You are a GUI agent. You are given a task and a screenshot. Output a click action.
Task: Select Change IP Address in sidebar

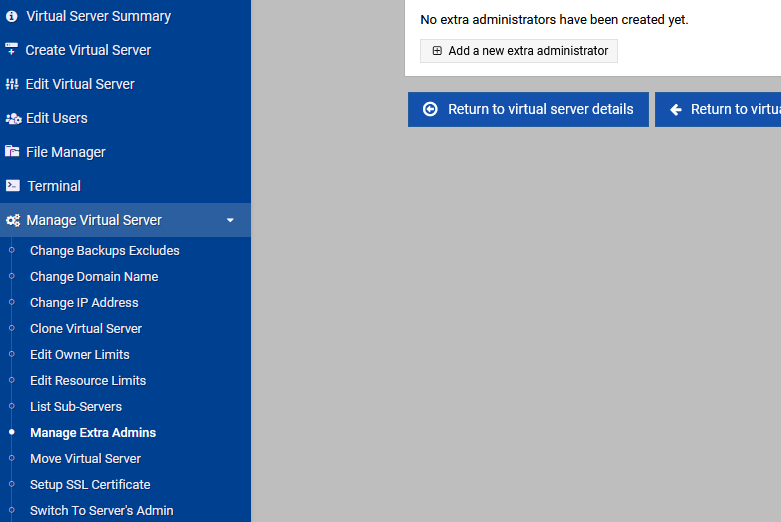[84, 302]
